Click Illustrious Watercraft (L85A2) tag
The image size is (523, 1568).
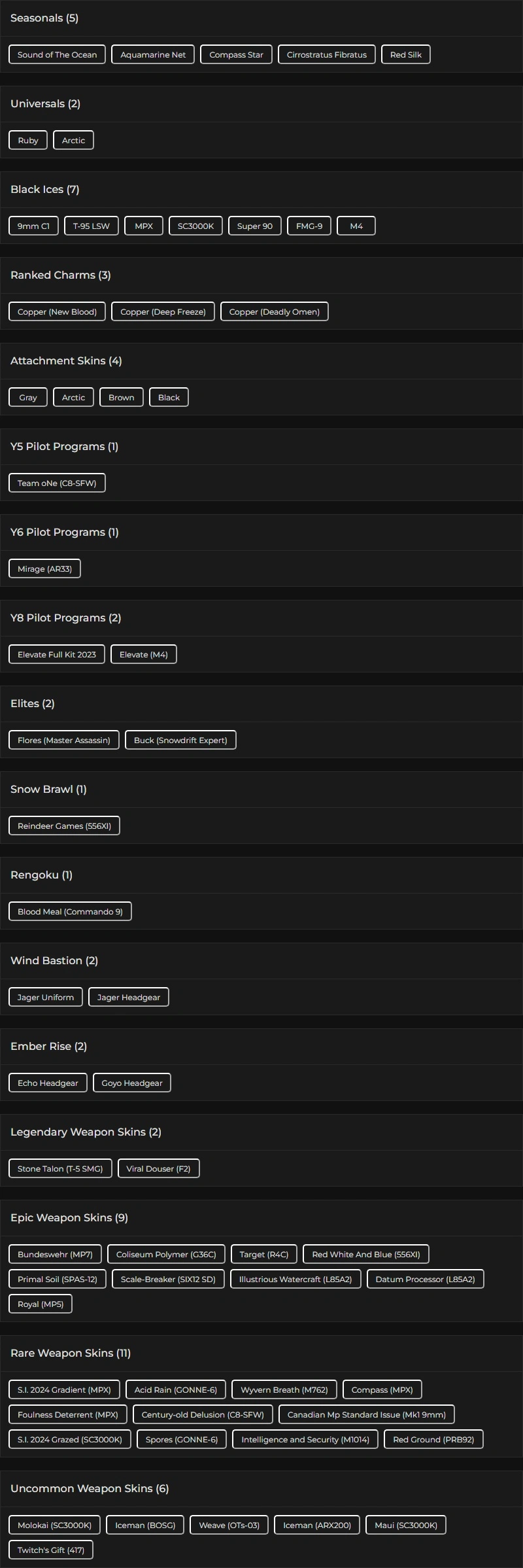(295, 1280)
